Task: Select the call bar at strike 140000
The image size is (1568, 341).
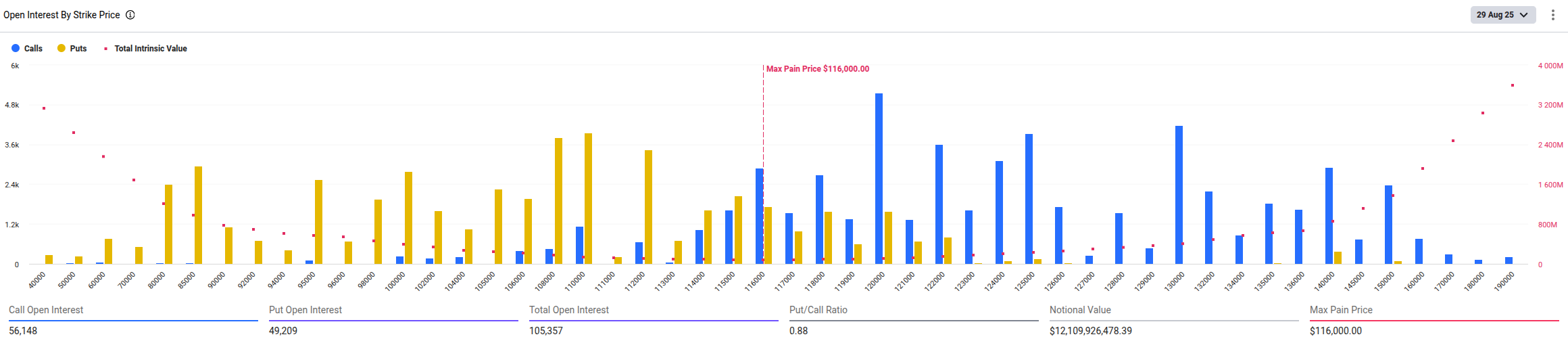Action: tap(1329, 216)
